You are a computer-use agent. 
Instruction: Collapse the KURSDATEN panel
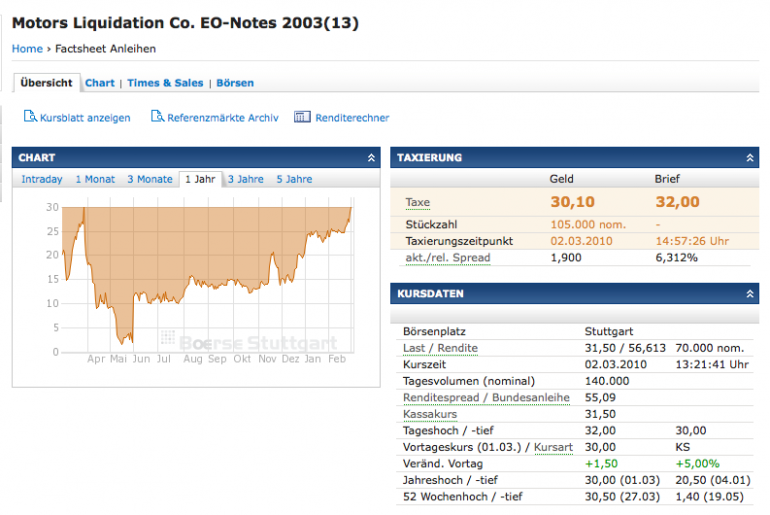coord(751,294)
